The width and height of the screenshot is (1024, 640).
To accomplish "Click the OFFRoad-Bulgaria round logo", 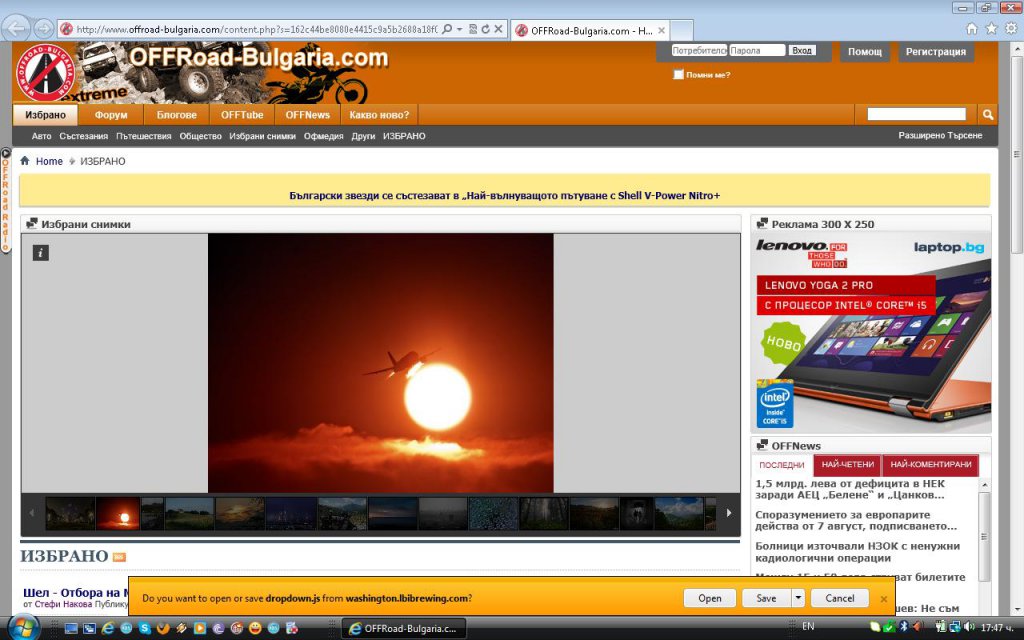I will 45,72.
